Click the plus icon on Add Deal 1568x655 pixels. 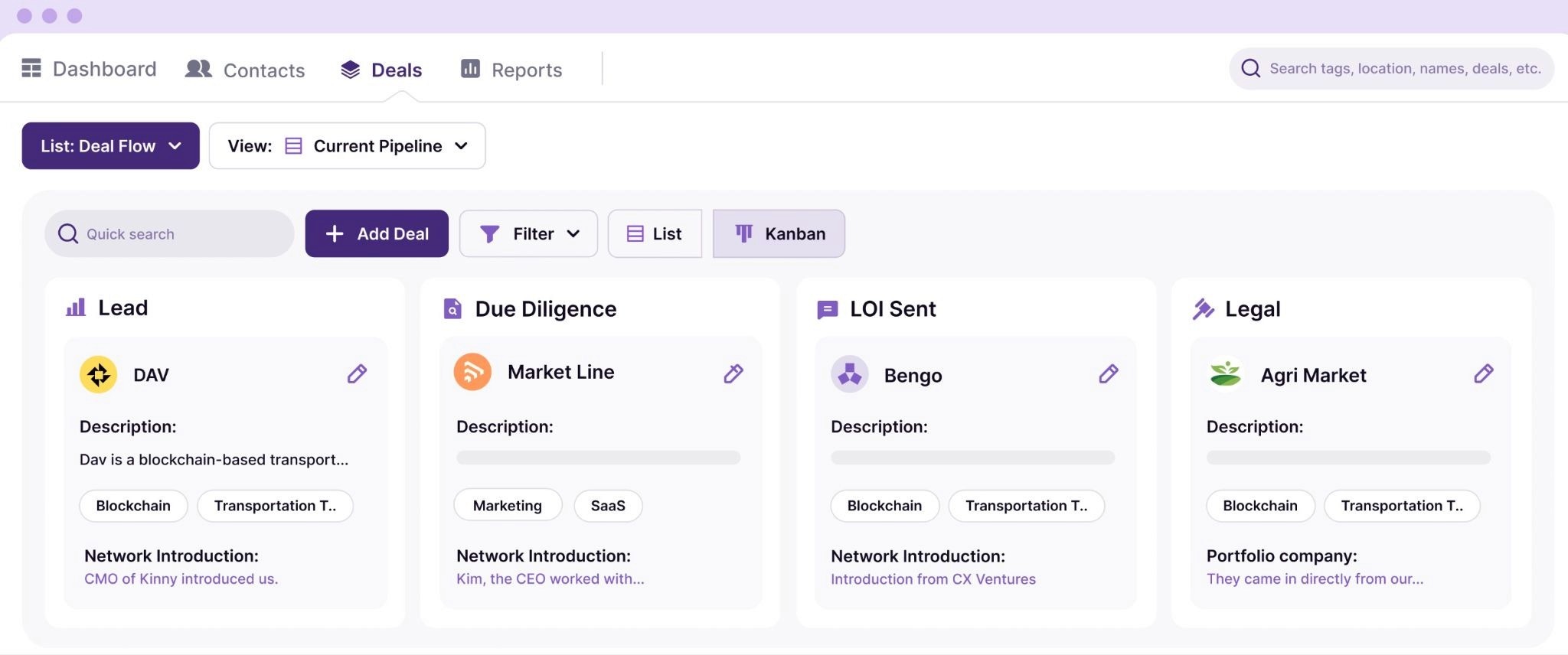click(x=334, y=233)
